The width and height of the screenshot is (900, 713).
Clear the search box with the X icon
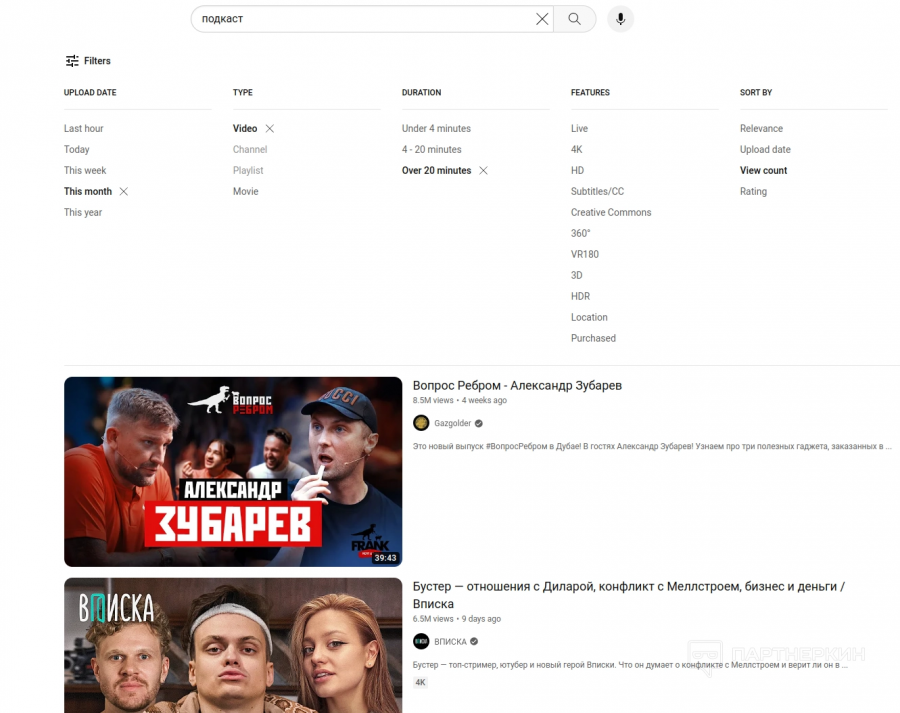pyautogui.click(x=542, y=19)
